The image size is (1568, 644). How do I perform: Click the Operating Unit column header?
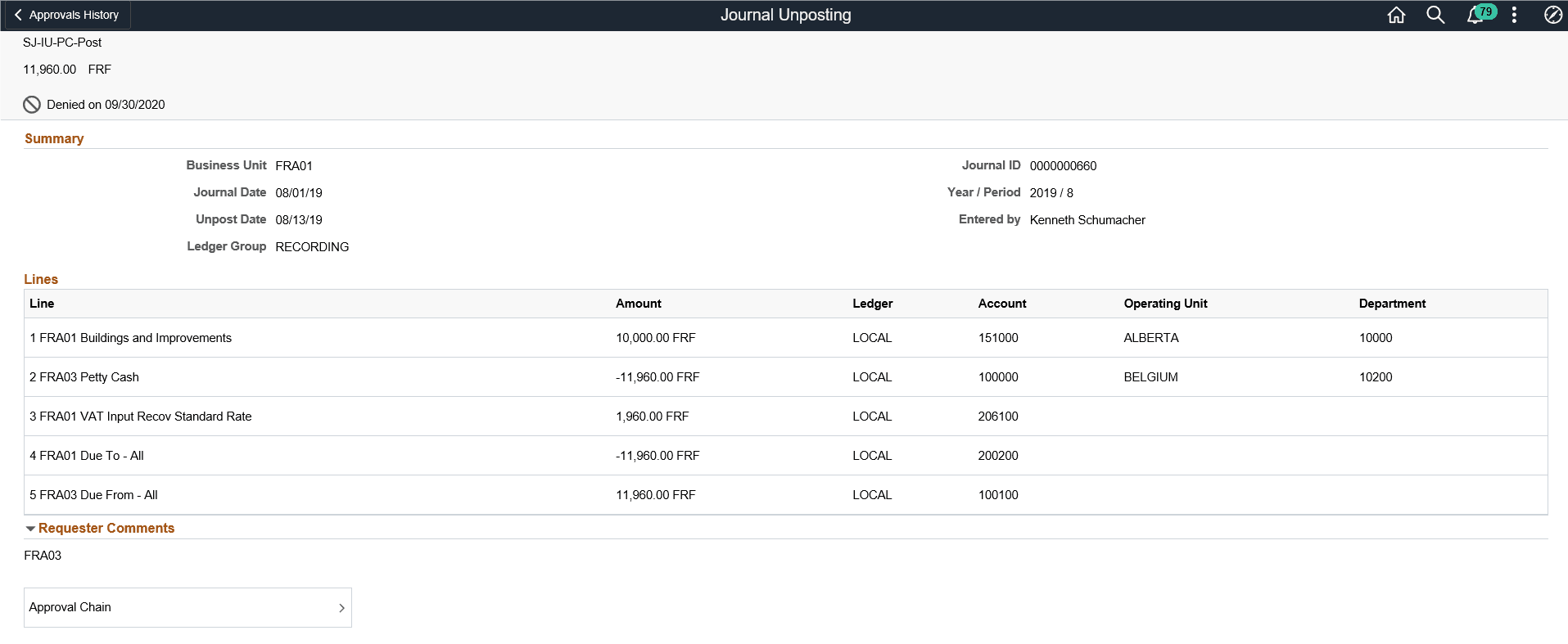[1165, 304]
